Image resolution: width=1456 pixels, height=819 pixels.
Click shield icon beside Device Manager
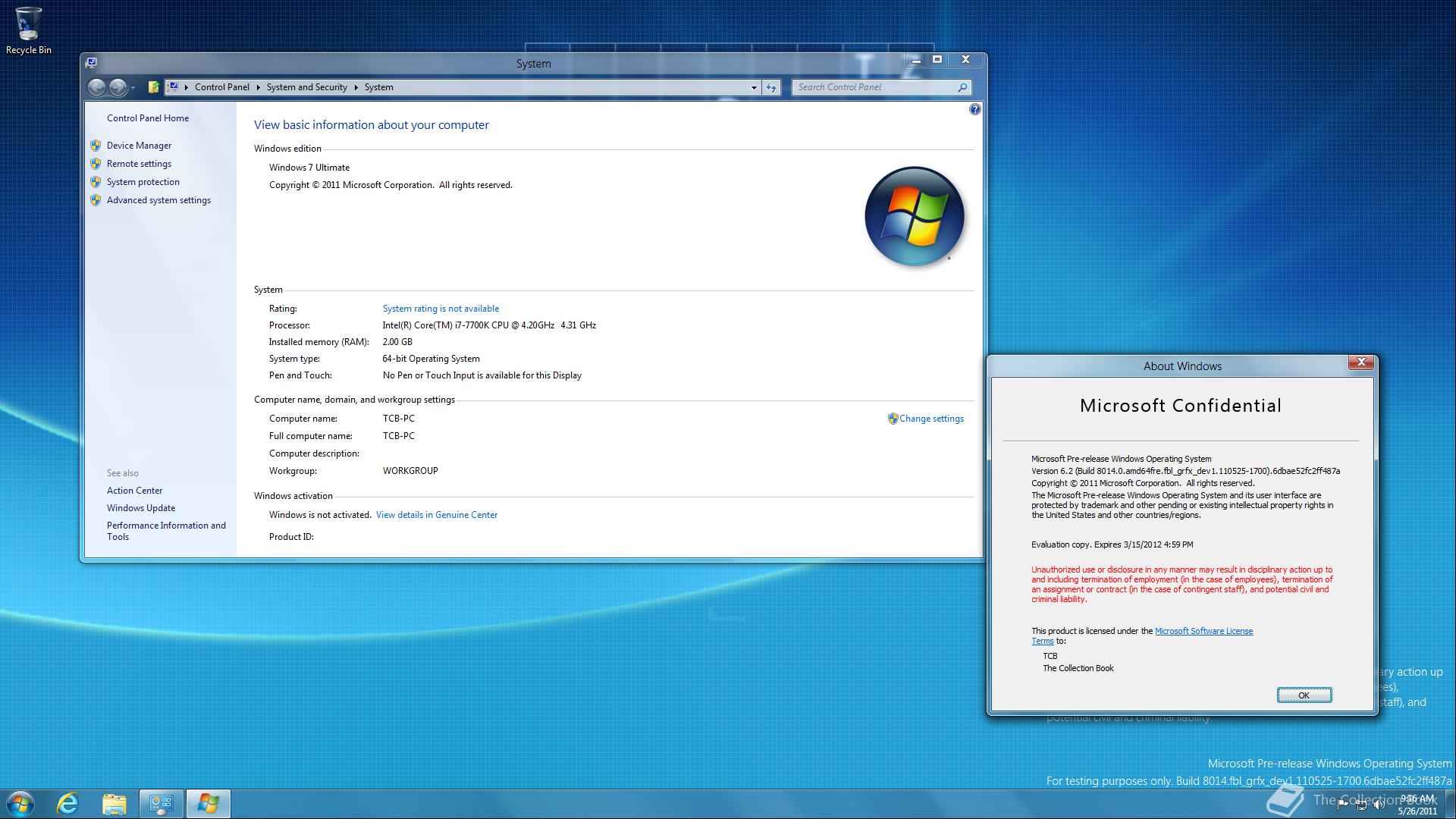[x=96, y=146]
